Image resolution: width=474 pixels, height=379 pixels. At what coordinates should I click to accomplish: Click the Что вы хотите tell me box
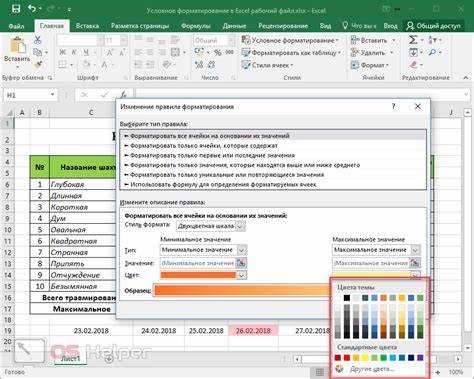(x=360, y=26)
